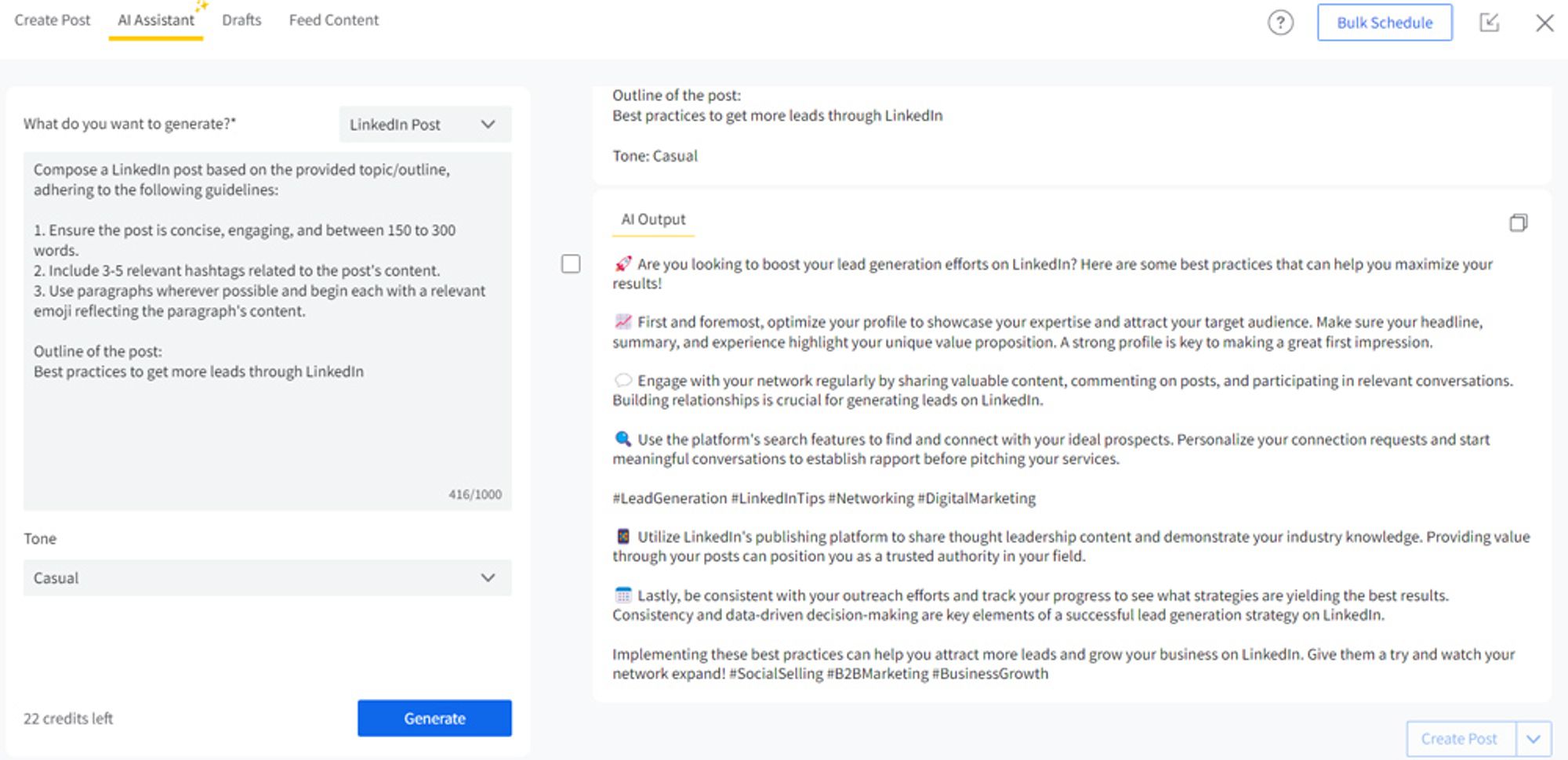This screenshot has width=1568, height=760.
Task: Open the Create Post split-button arrow
Action: click(1534, 739)
